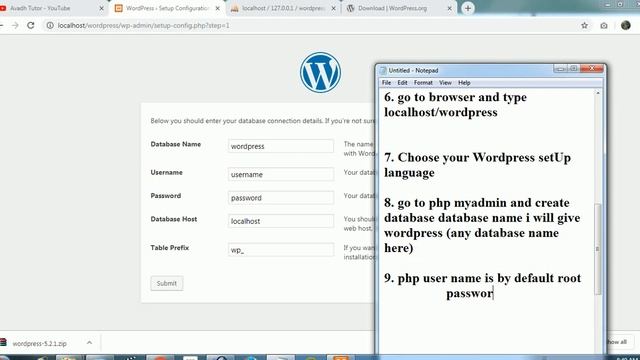This screenshot has height=360, width=640.
Task: Open Notepad Format menu
Action: [x=423, y=82]
